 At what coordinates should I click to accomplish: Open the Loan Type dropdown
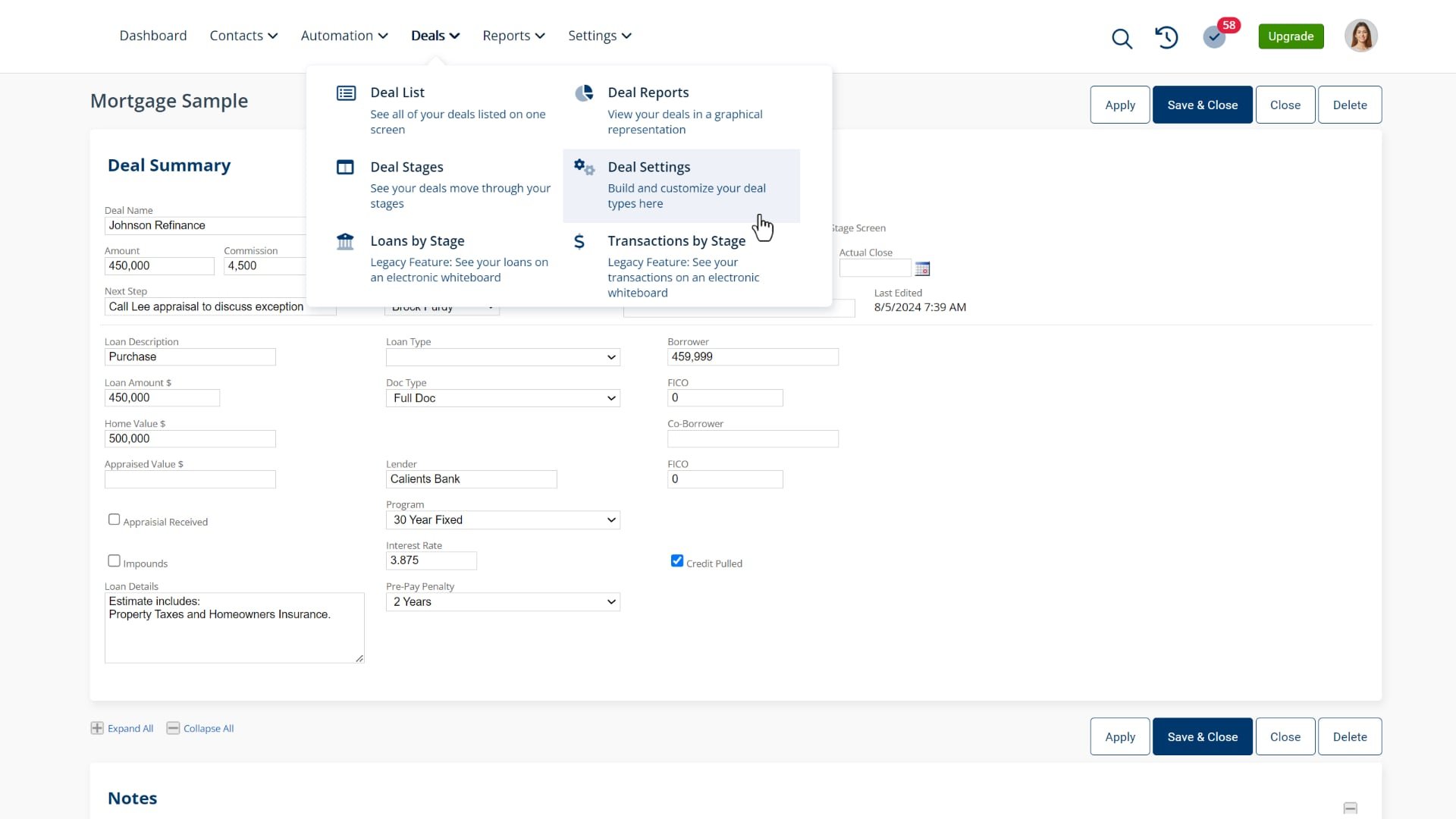(x=503, y=357)
